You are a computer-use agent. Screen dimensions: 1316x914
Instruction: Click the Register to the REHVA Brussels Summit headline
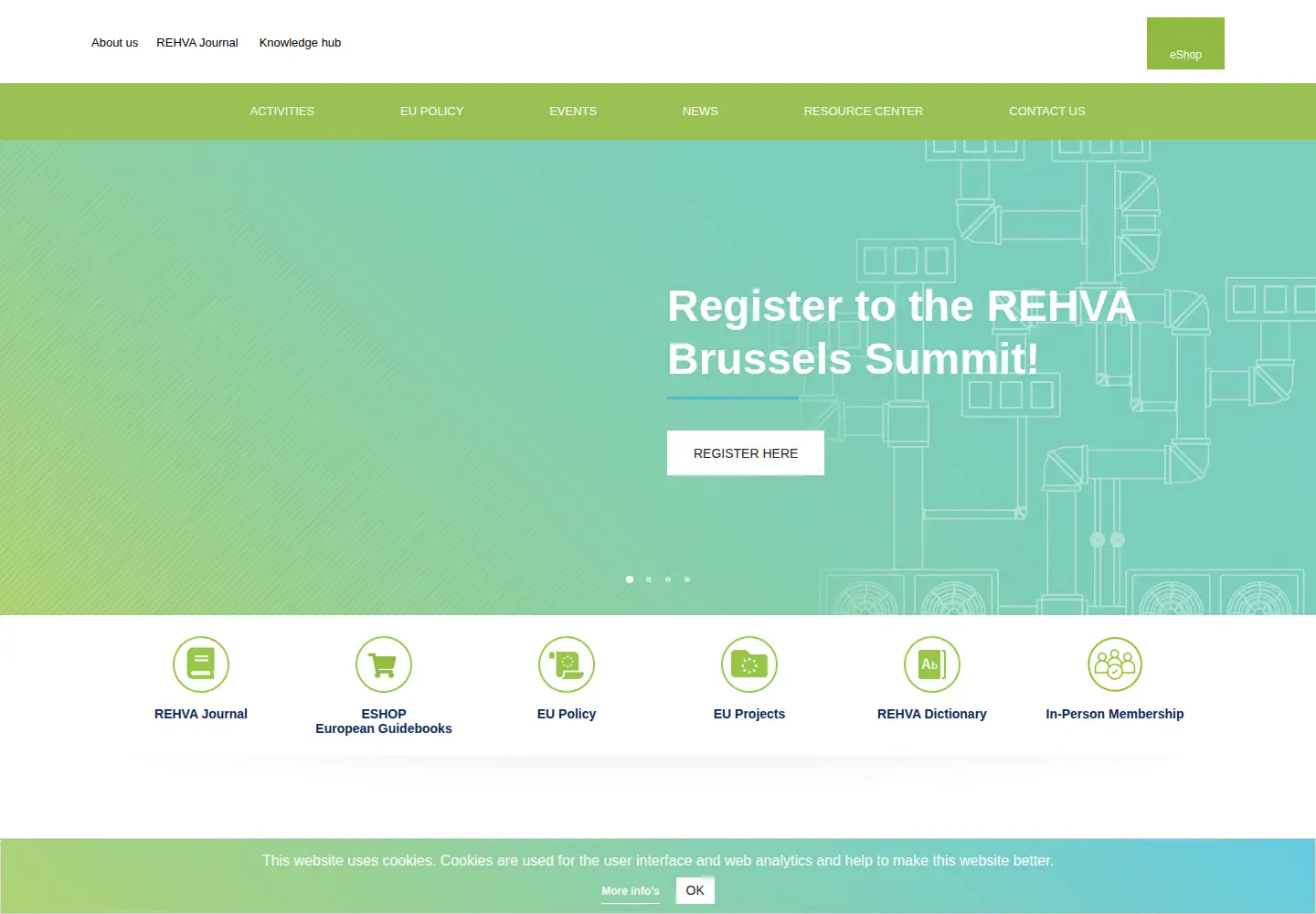901,332
